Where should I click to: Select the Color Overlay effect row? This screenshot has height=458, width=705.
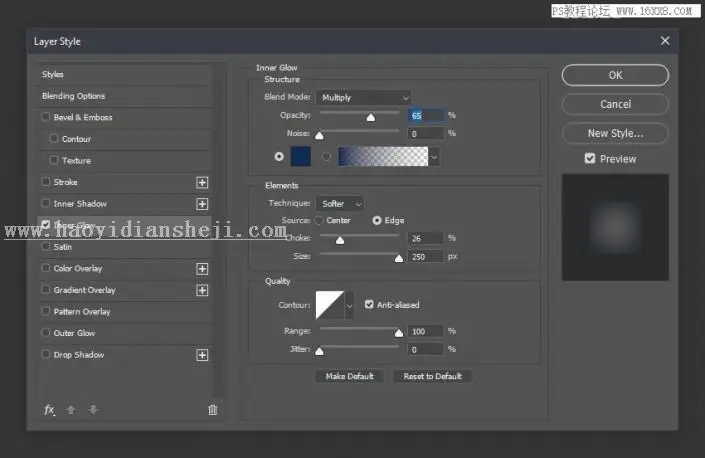pyautogui.click(x=125, y=268)
